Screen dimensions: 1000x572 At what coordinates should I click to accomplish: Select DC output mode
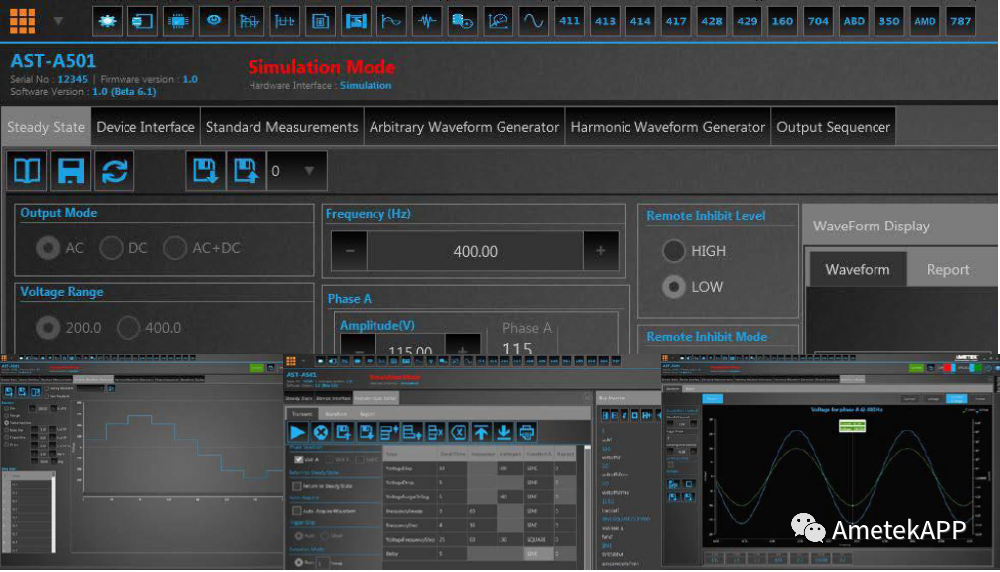[111, 247]
